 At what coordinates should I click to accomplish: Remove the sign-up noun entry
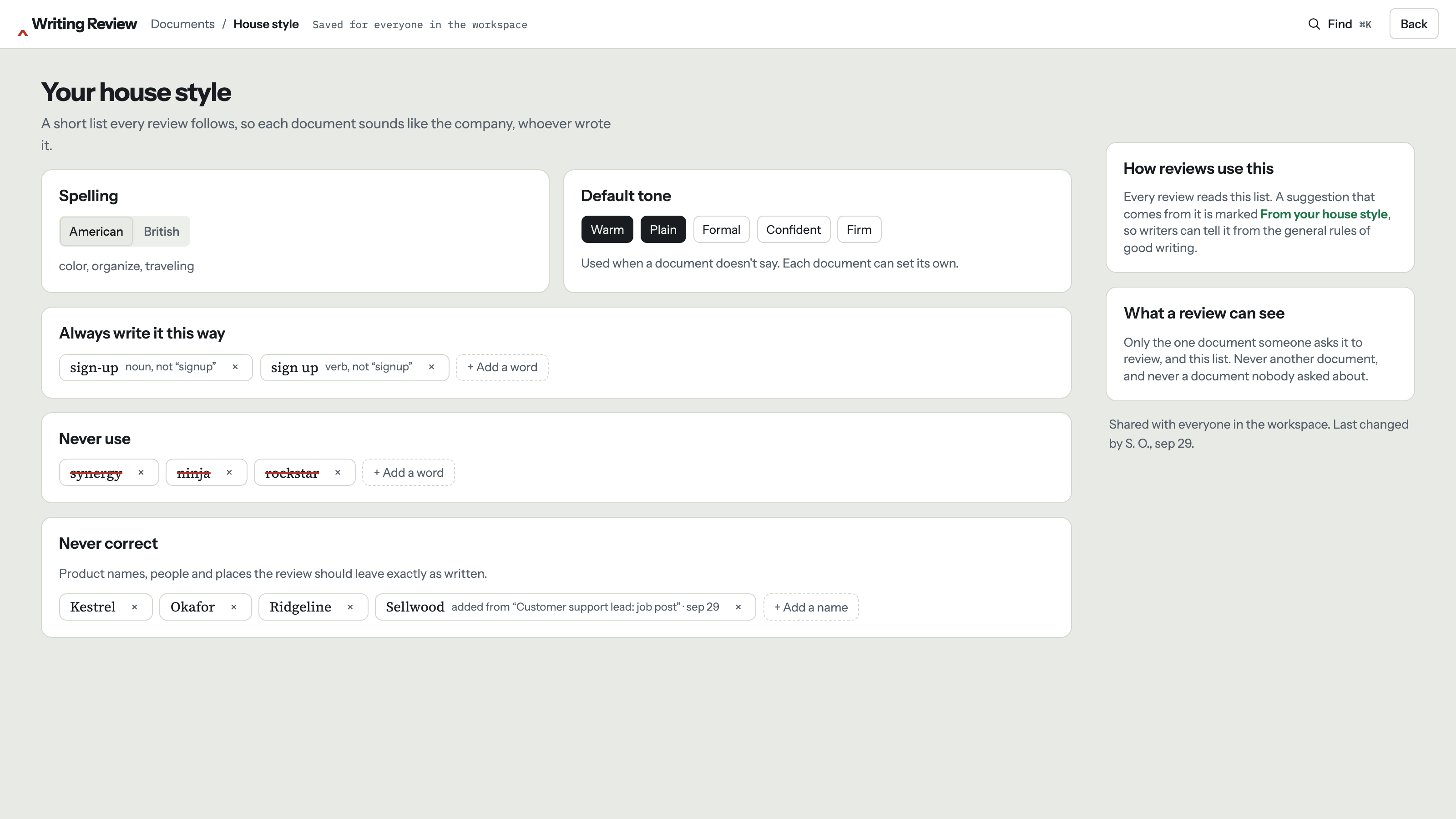tap(235, 367)
